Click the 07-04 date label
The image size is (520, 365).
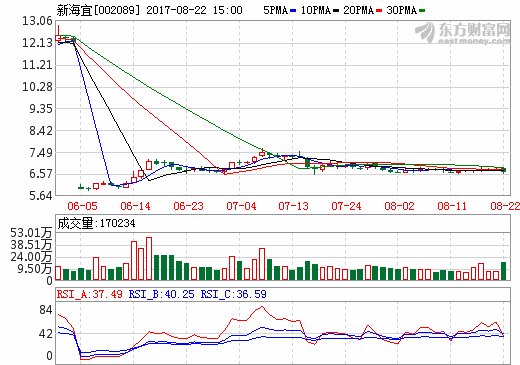[x=241, y=206]
